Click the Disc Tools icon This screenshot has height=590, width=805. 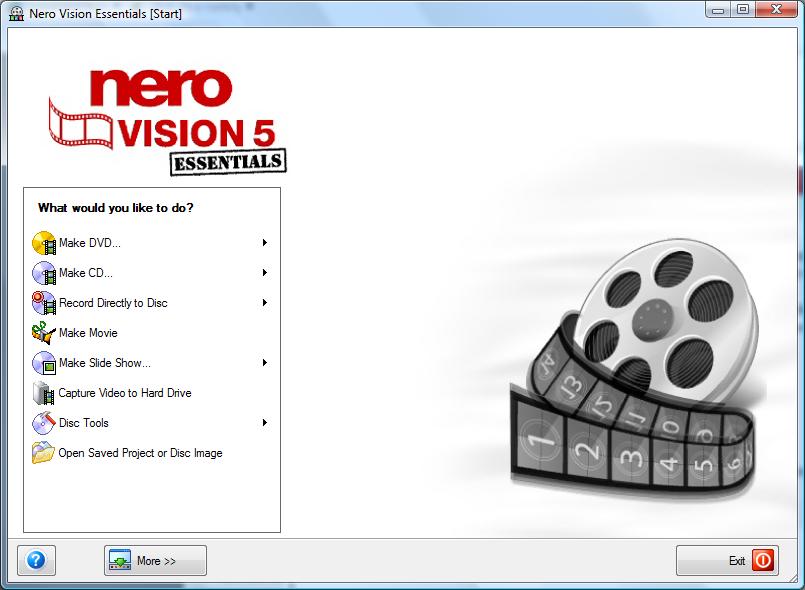coord(44,423)
